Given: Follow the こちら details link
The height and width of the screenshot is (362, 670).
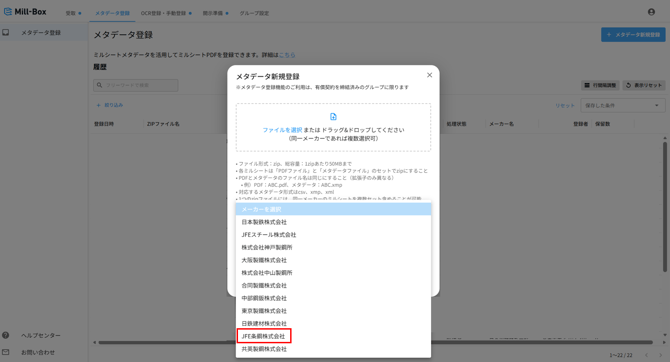Looking at the screenshot, I should (287, 55).
